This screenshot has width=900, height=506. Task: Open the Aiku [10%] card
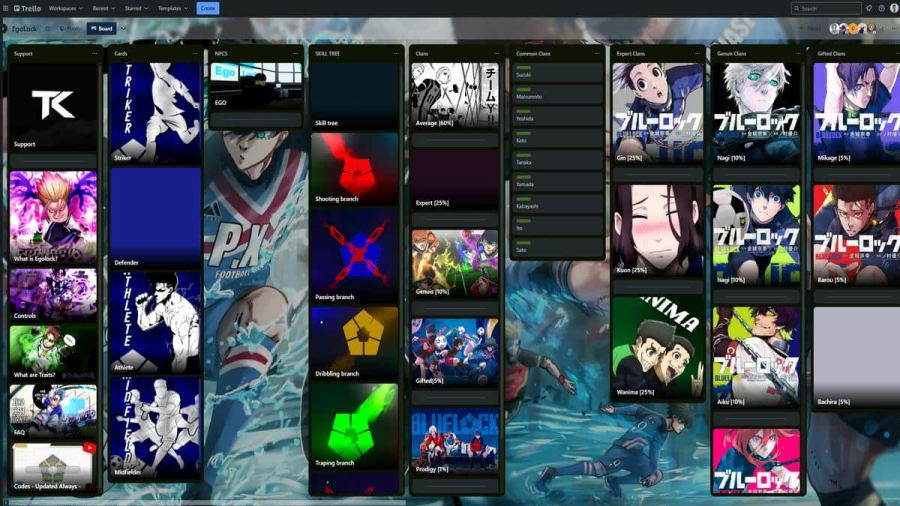pyautogui.click(x=757, y=357)
